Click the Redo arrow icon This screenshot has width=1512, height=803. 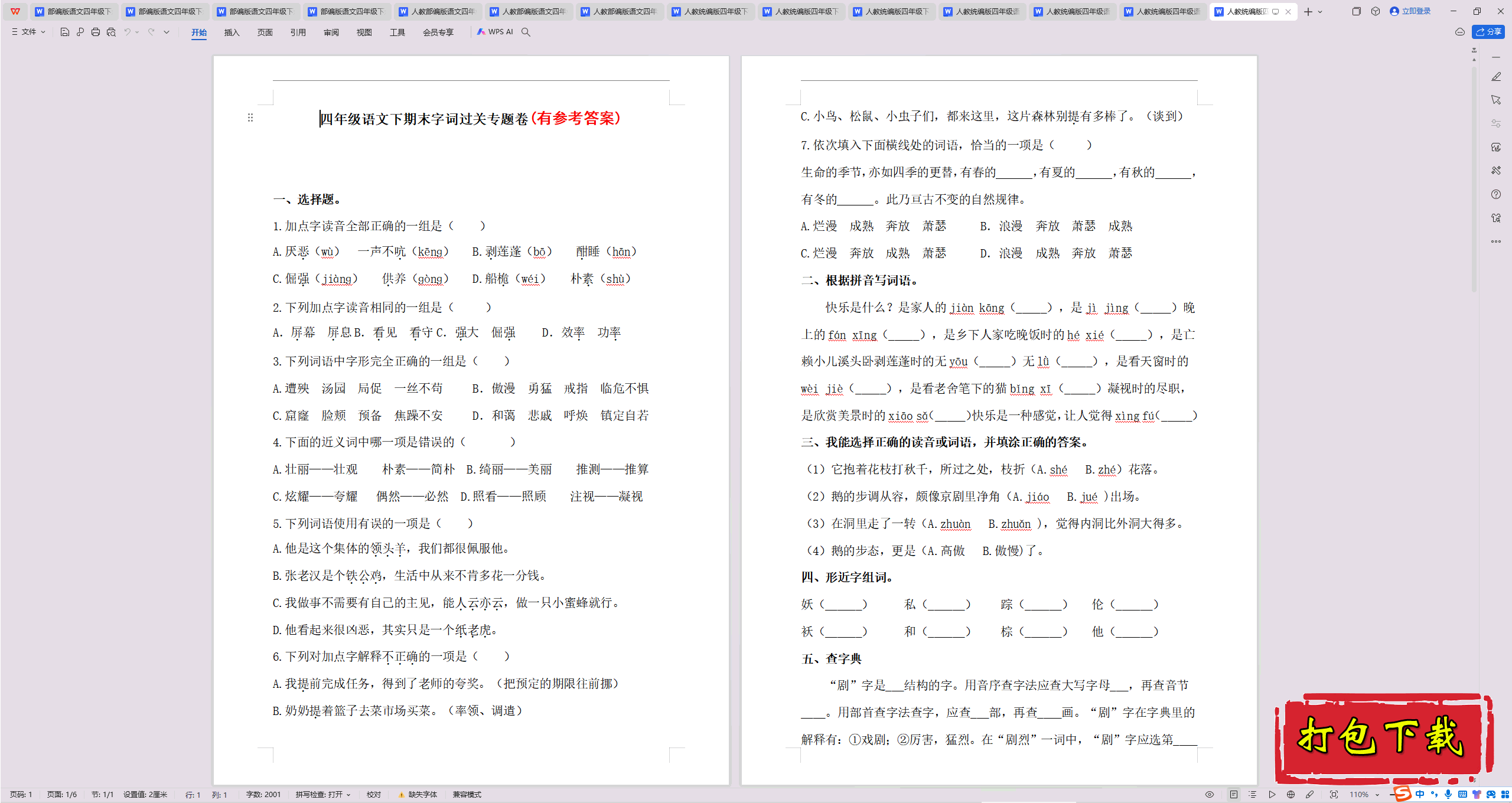coord(151,32)
